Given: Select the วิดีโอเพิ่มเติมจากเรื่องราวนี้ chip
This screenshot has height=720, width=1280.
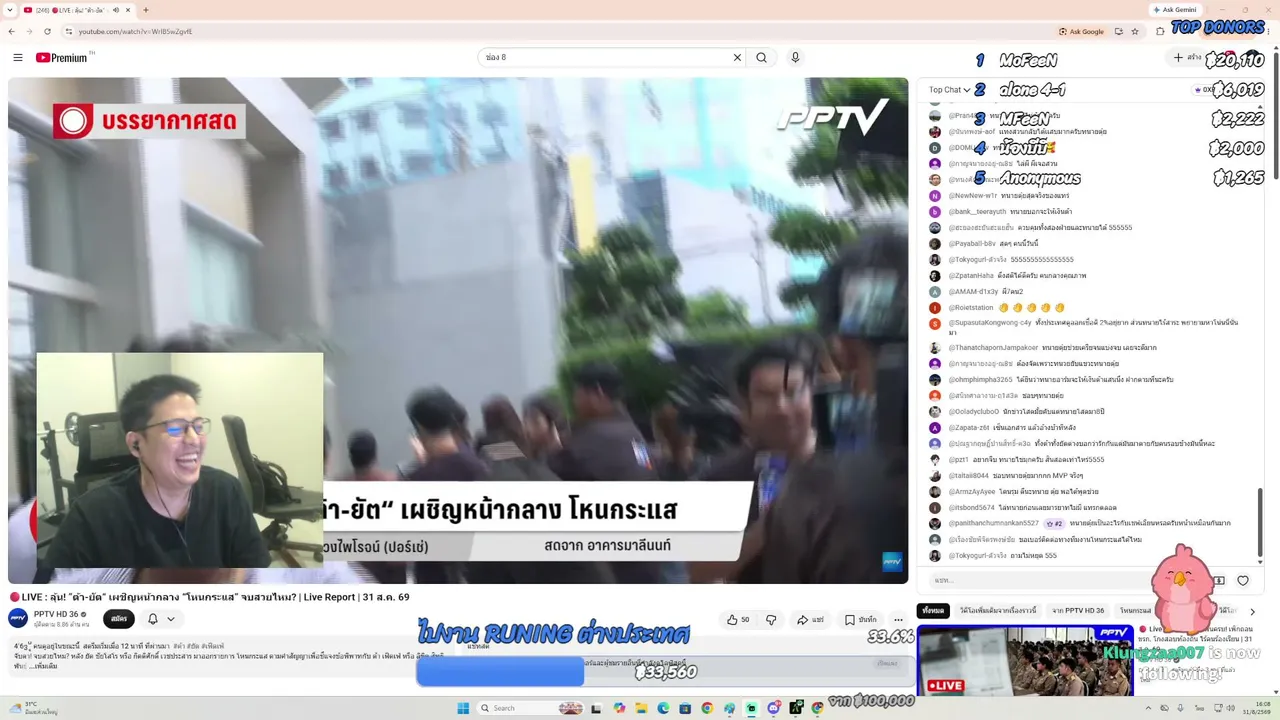Looking at the screenshot, I should (997, 611).
